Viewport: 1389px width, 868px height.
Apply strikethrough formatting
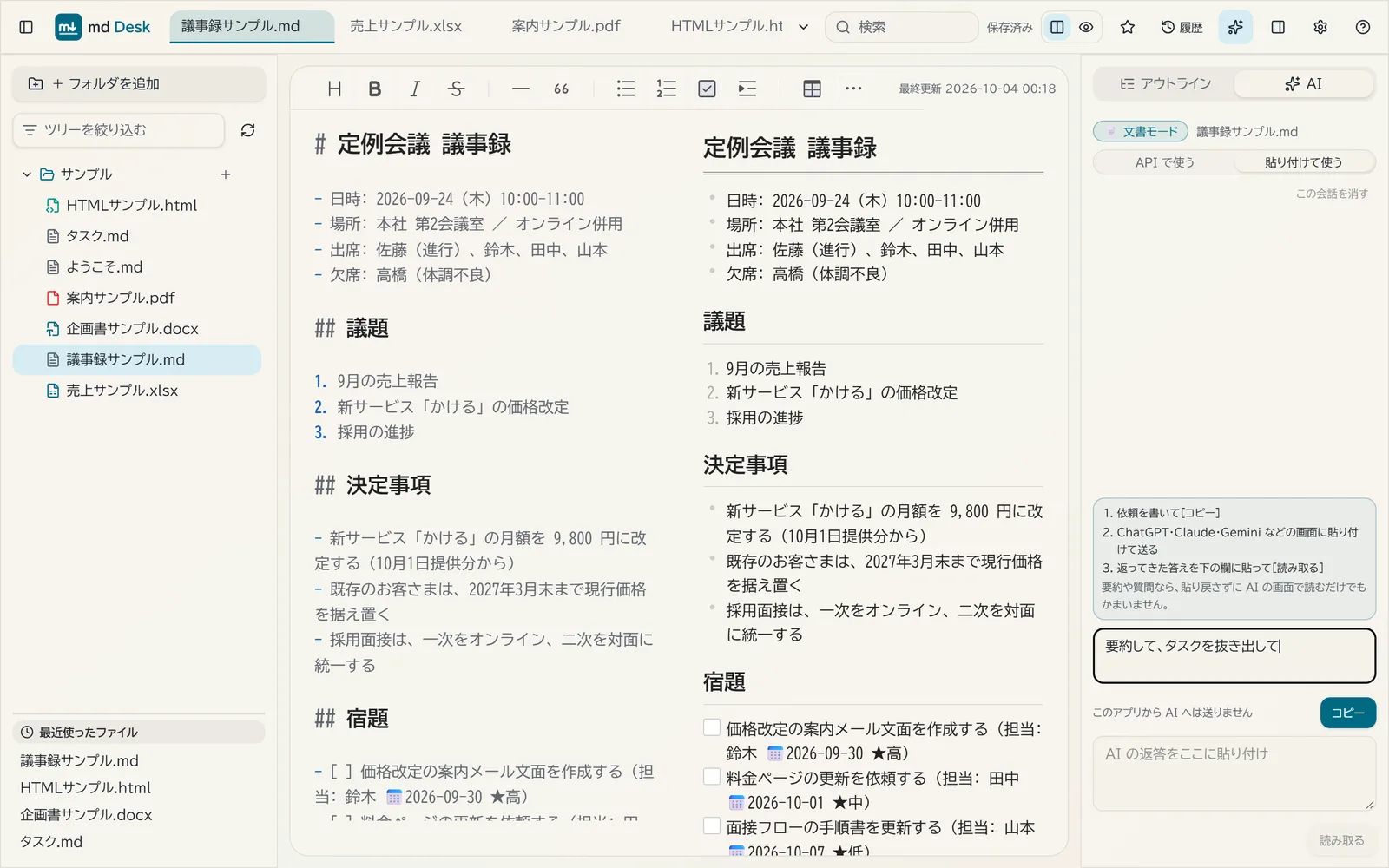point(456,89)
